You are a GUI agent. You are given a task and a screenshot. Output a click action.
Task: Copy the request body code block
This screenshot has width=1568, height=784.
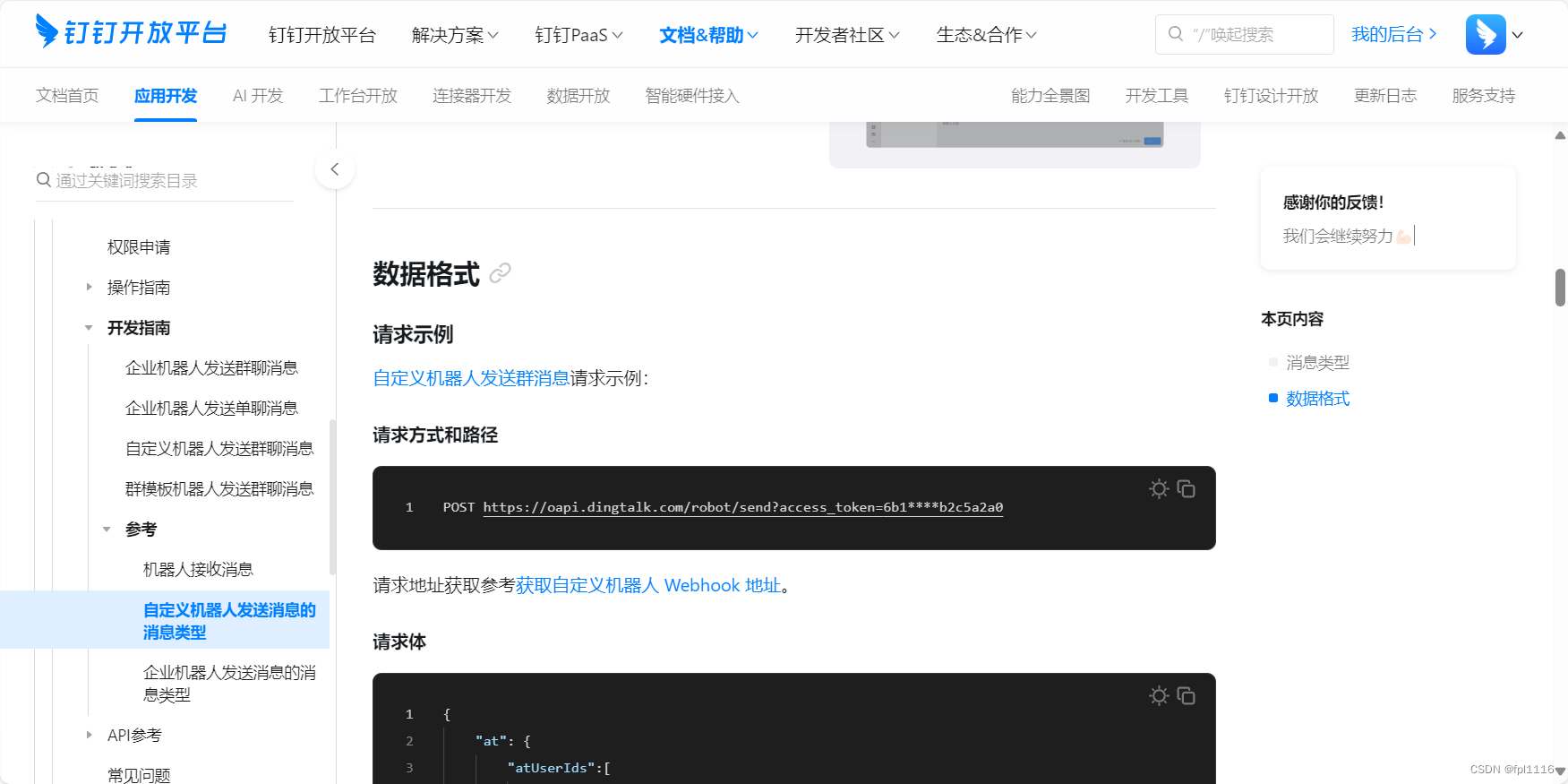tap(1186, 695)
